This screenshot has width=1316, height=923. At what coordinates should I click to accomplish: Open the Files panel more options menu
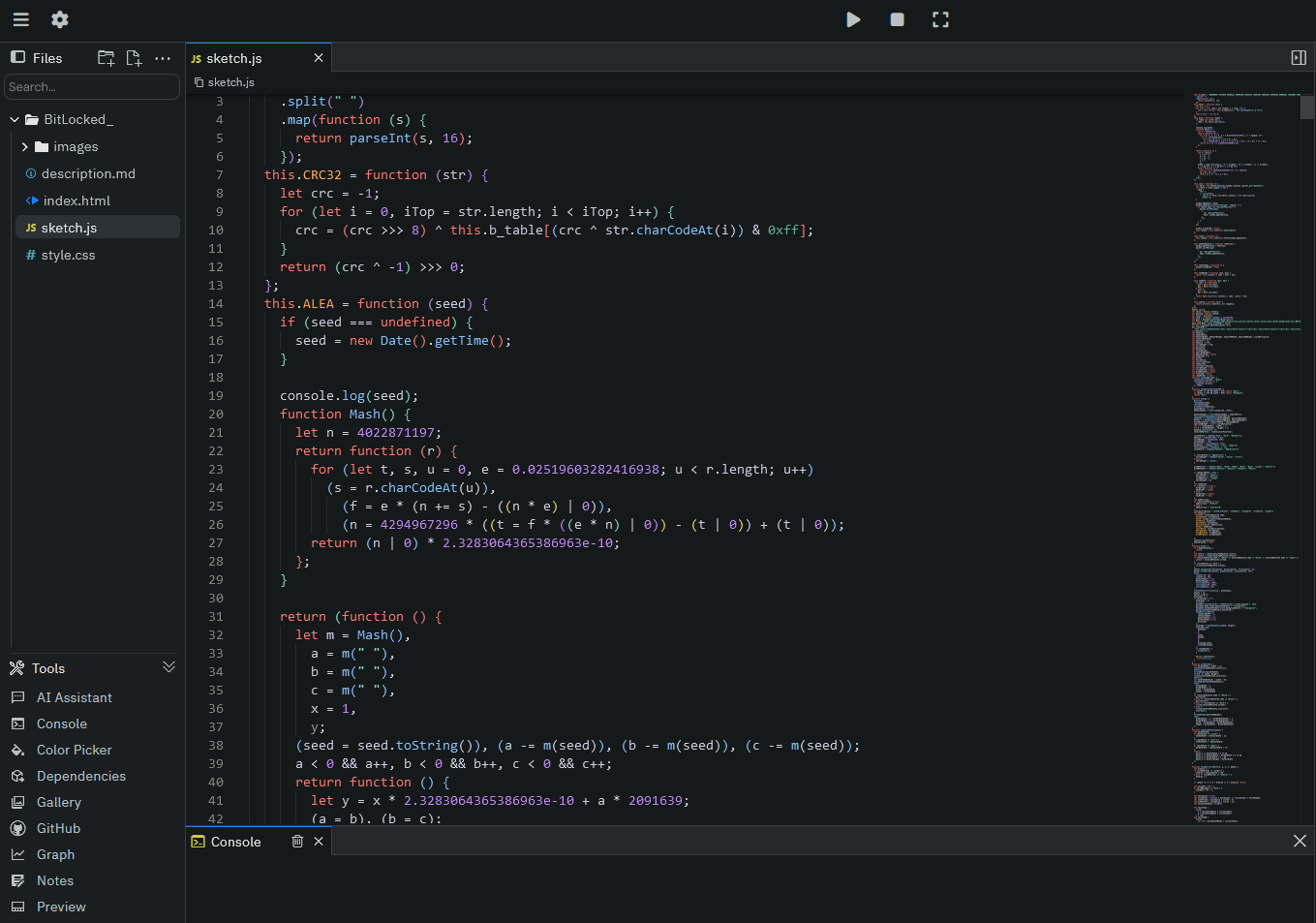click(x=163, y=58)
